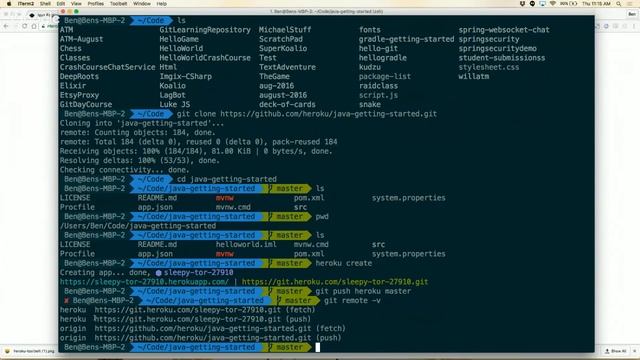Click the github.com URL in the git clone command
640x360 pixels.
pyautogui.click(x=329, y=114)
